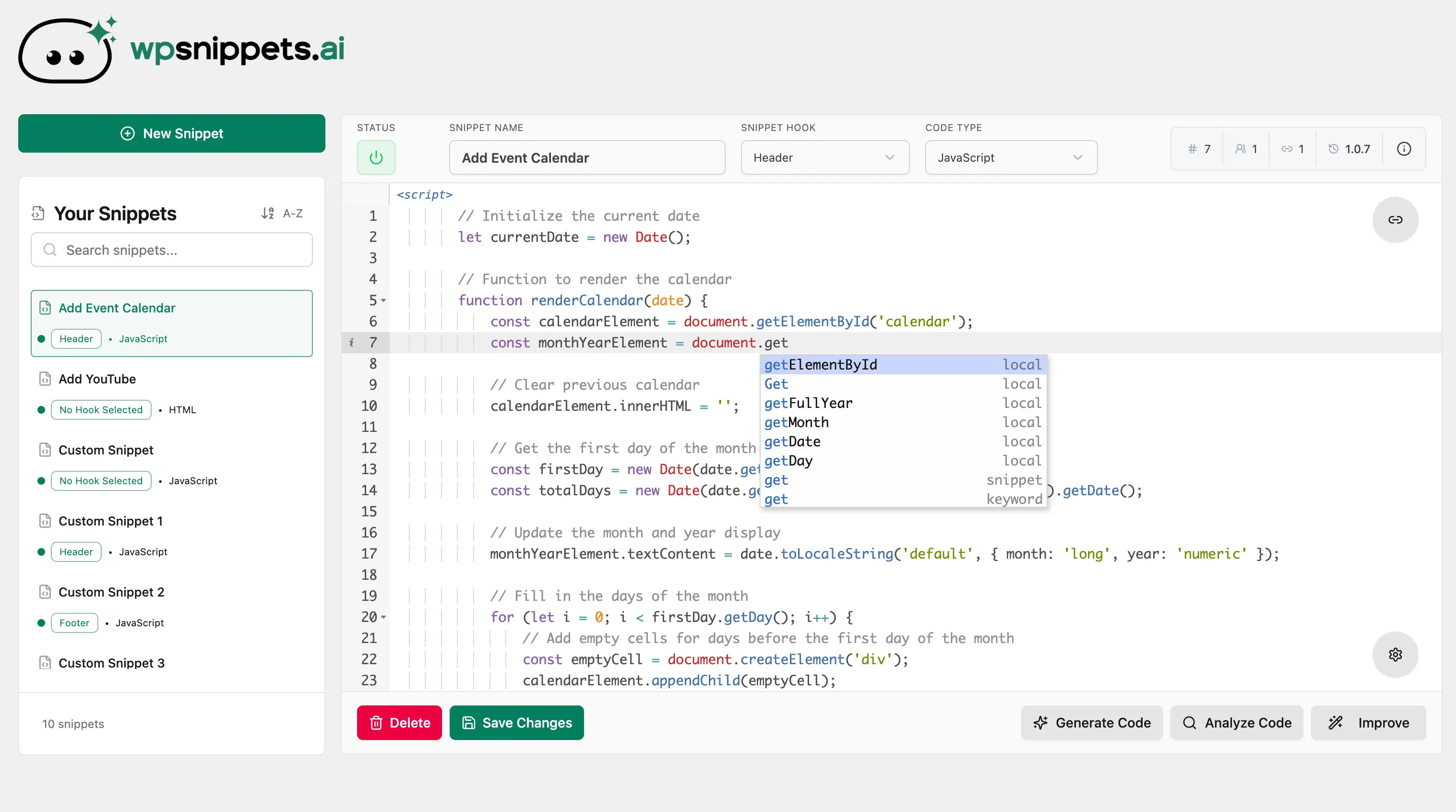Toggle the snippet status power button

pos(375,157)
